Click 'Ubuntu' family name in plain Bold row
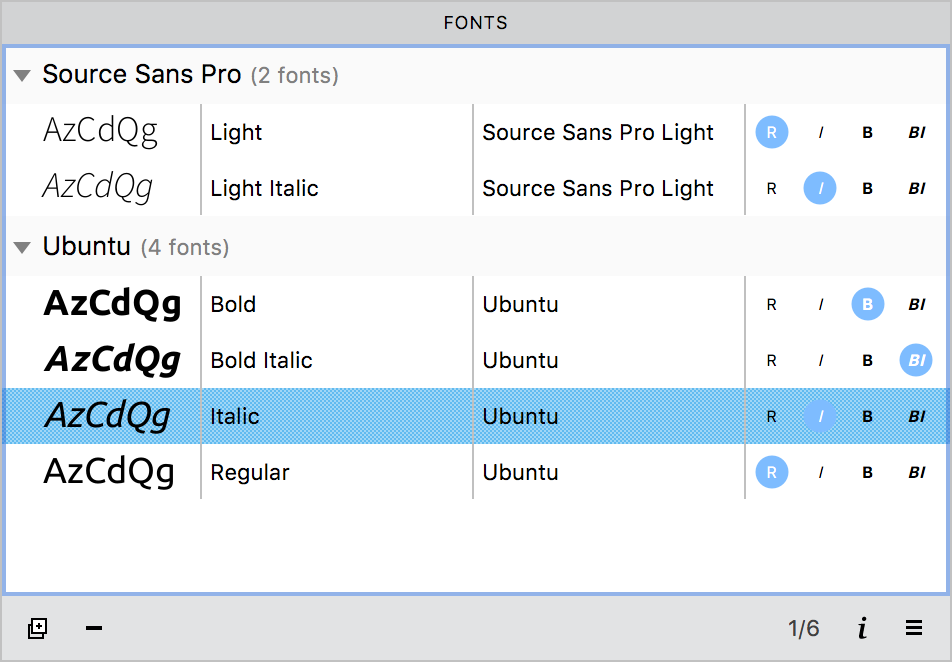This screenshot has height=662, width=952. tap(520, 304)
